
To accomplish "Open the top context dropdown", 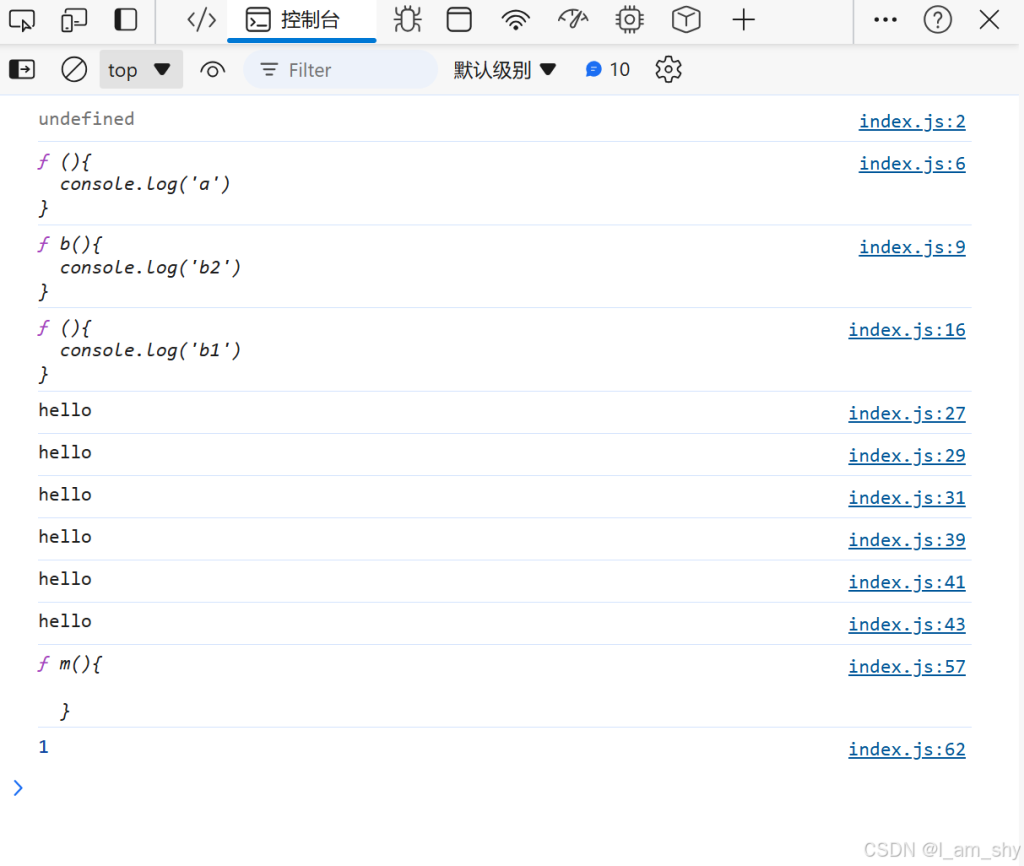I will 140,70.
